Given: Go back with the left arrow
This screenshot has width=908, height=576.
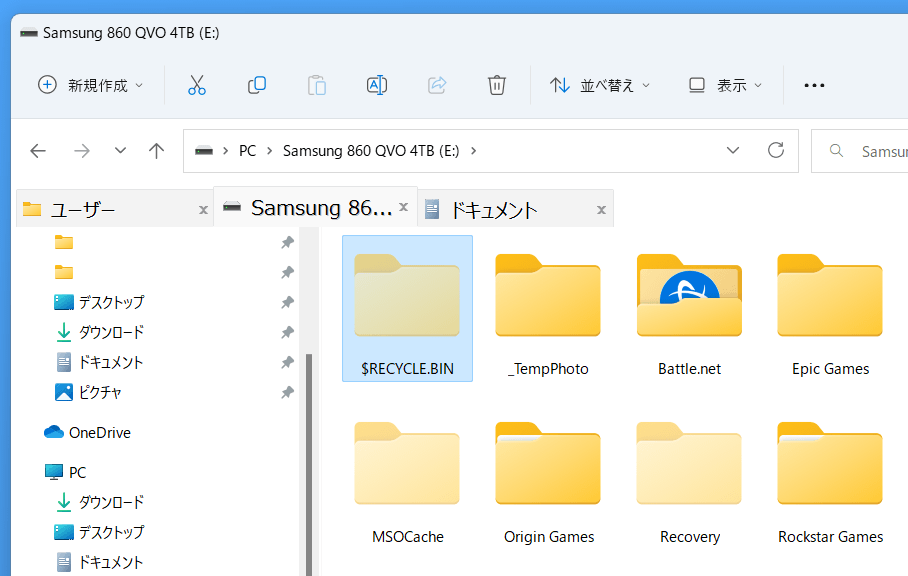Looking at the screenshot, I should coord(38,151).
